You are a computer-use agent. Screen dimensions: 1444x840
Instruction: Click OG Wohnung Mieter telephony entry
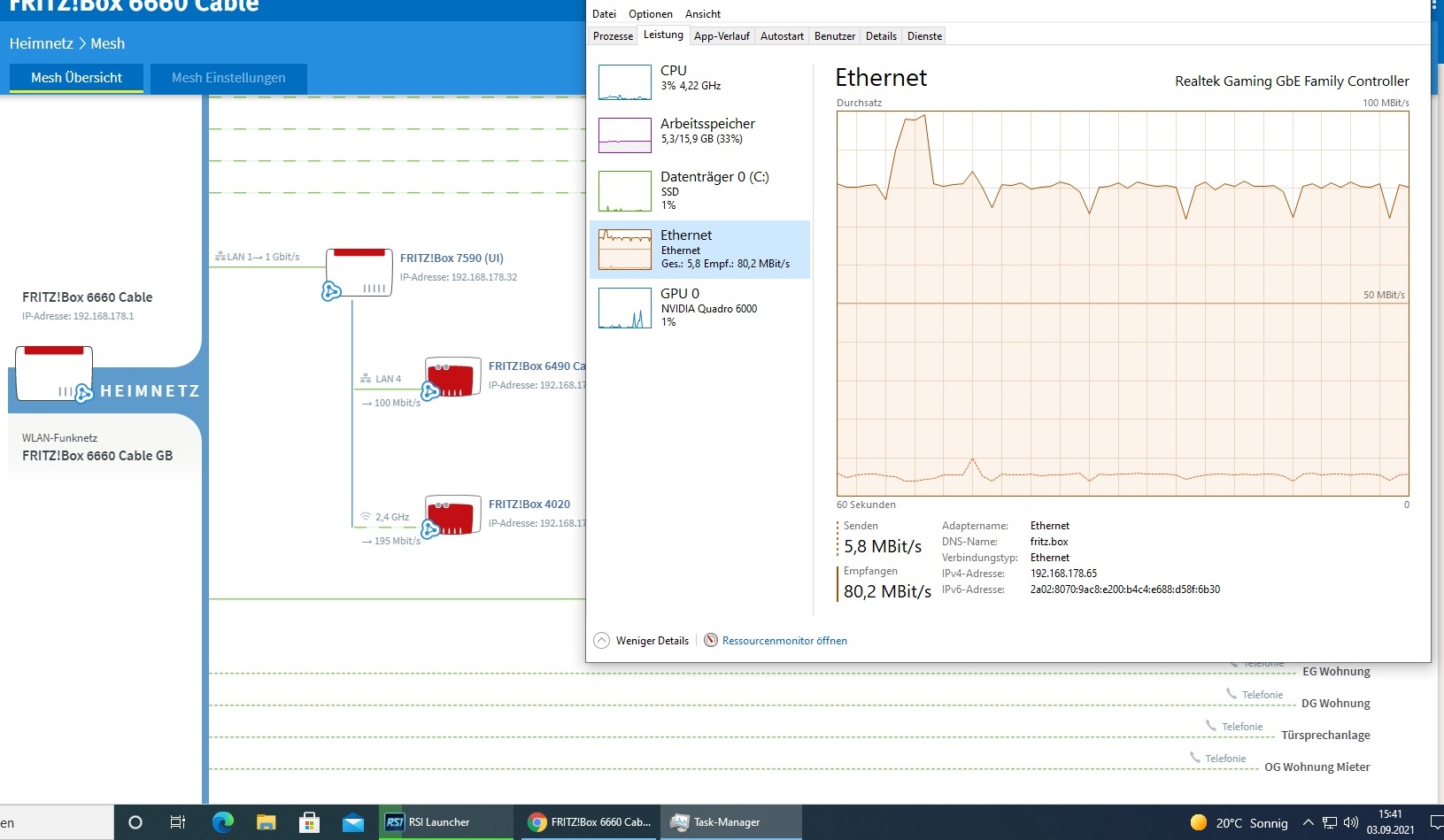point(1317,767)
